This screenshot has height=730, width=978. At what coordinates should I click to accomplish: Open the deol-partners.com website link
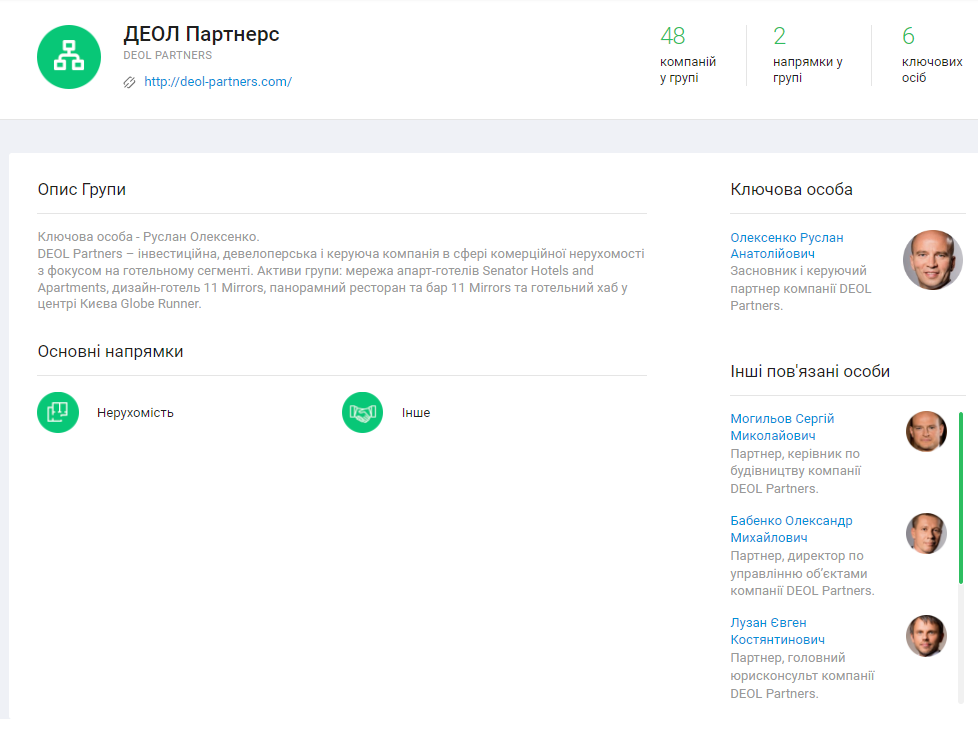[217, 82]
